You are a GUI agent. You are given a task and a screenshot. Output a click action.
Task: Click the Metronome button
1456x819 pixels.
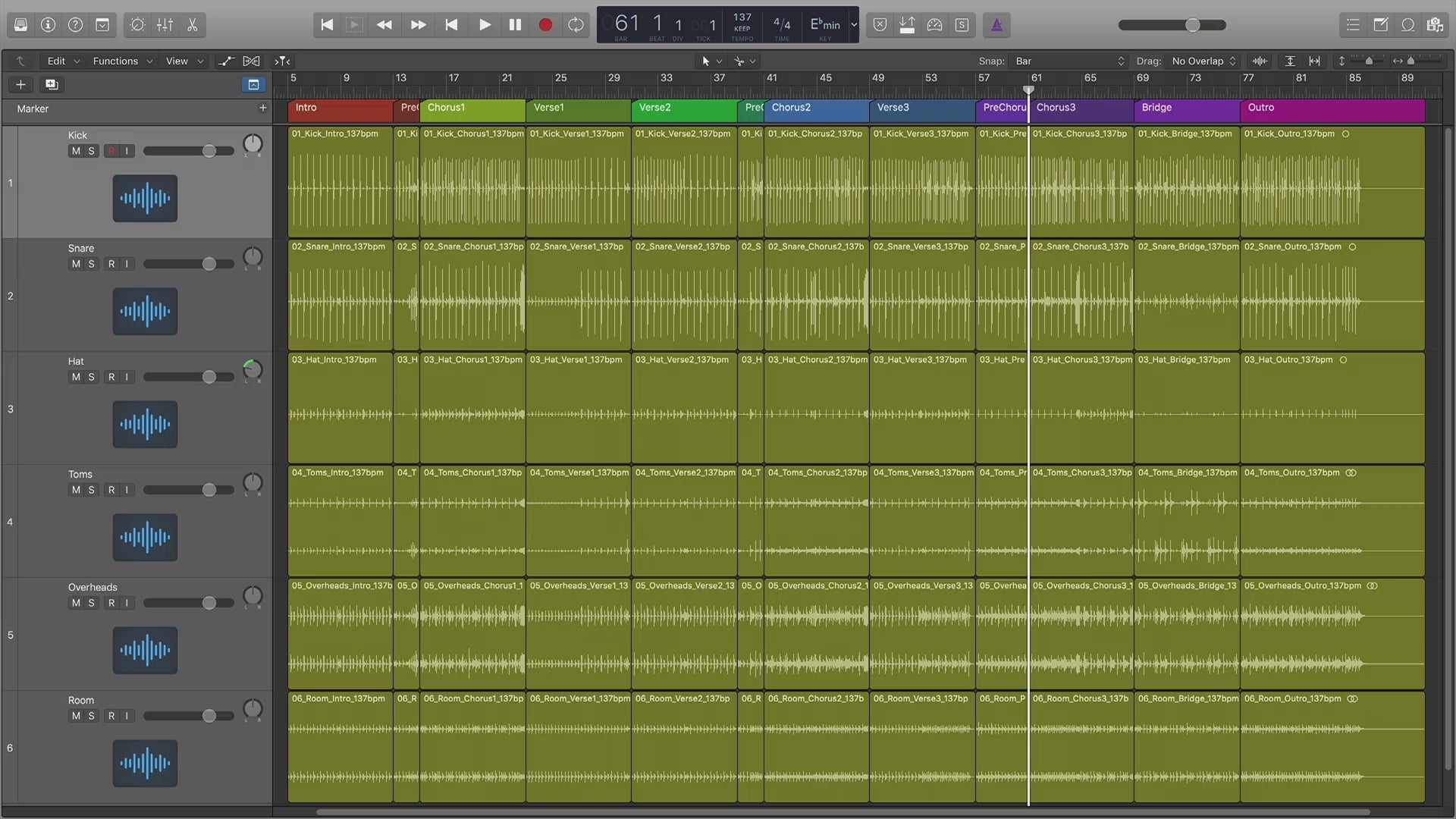coord(996,25)
